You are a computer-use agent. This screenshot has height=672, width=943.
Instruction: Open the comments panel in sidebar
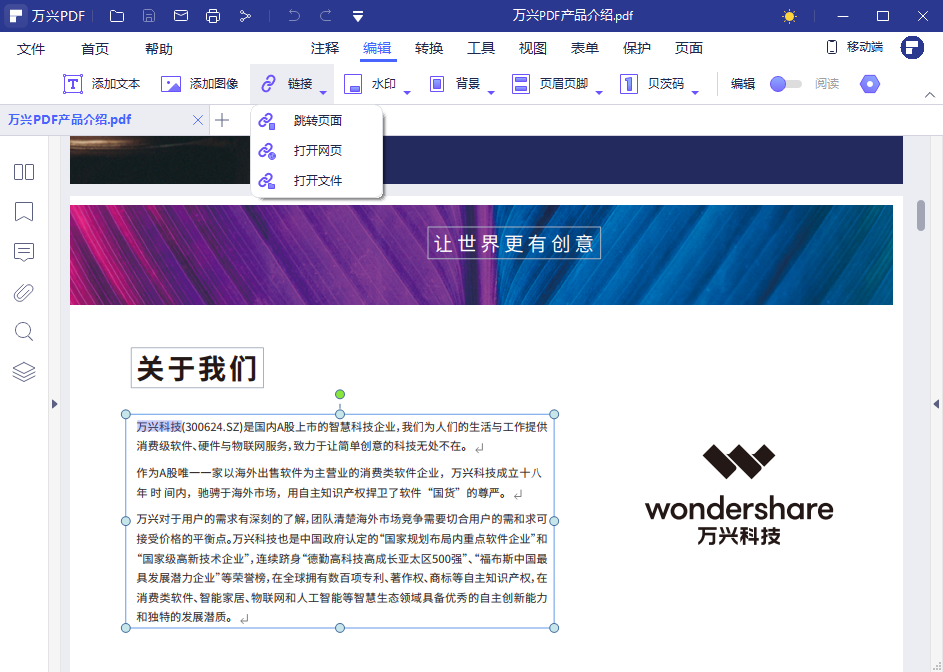(x=24, y=252)
